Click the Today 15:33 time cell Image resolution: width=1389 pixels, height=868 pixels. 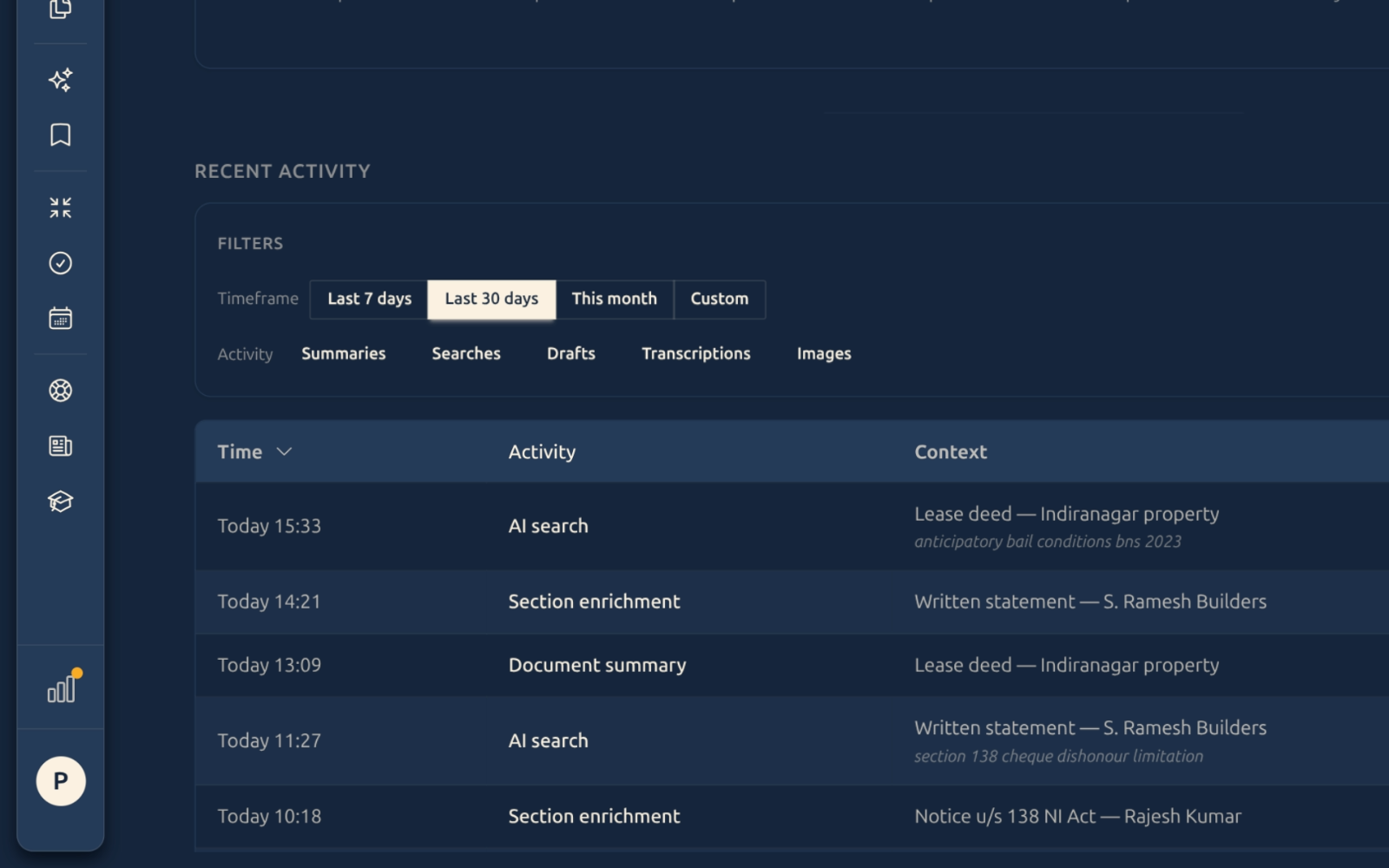coord(269,526)
